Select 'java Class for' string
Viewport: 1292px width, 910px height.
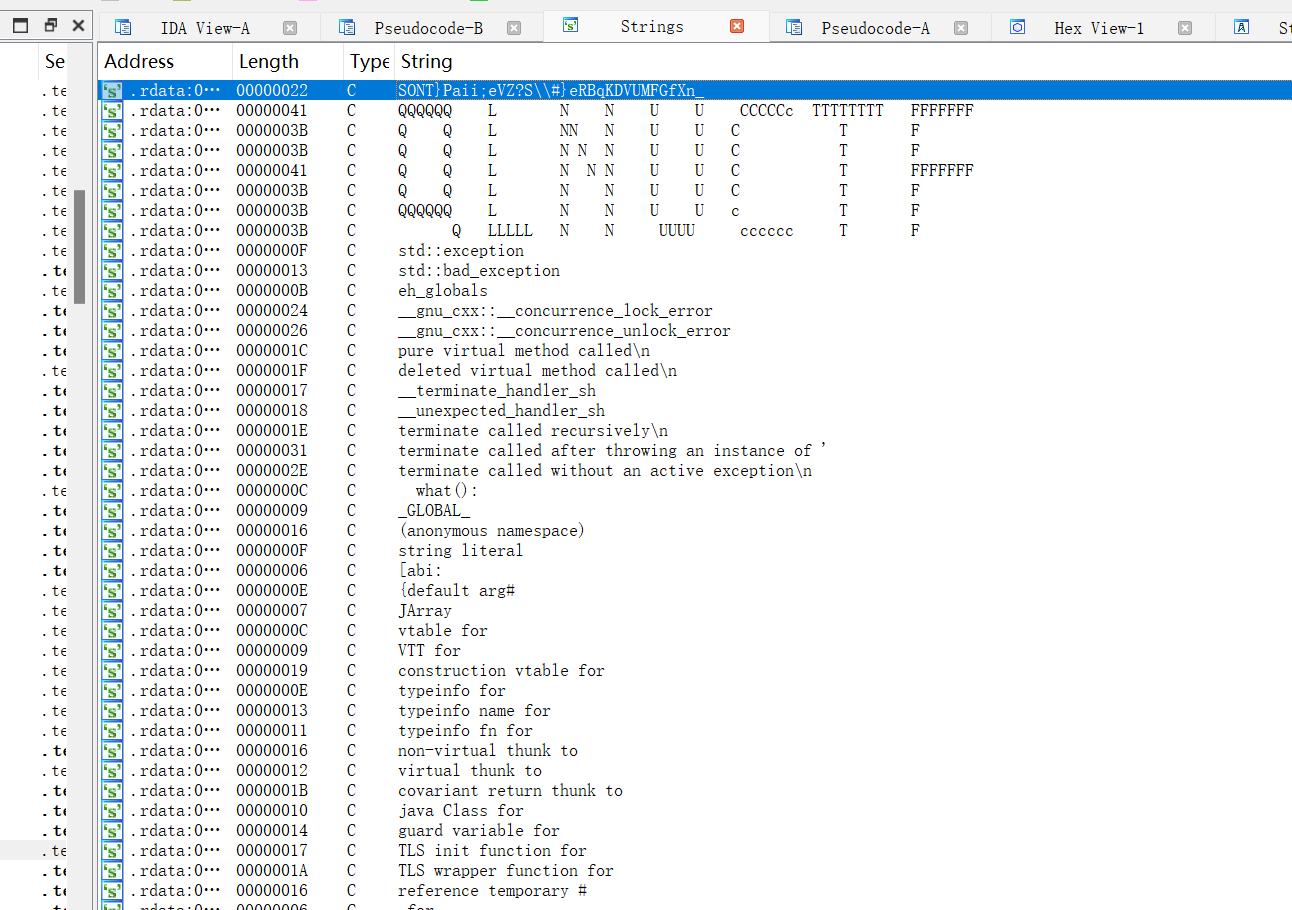[461, 811]
